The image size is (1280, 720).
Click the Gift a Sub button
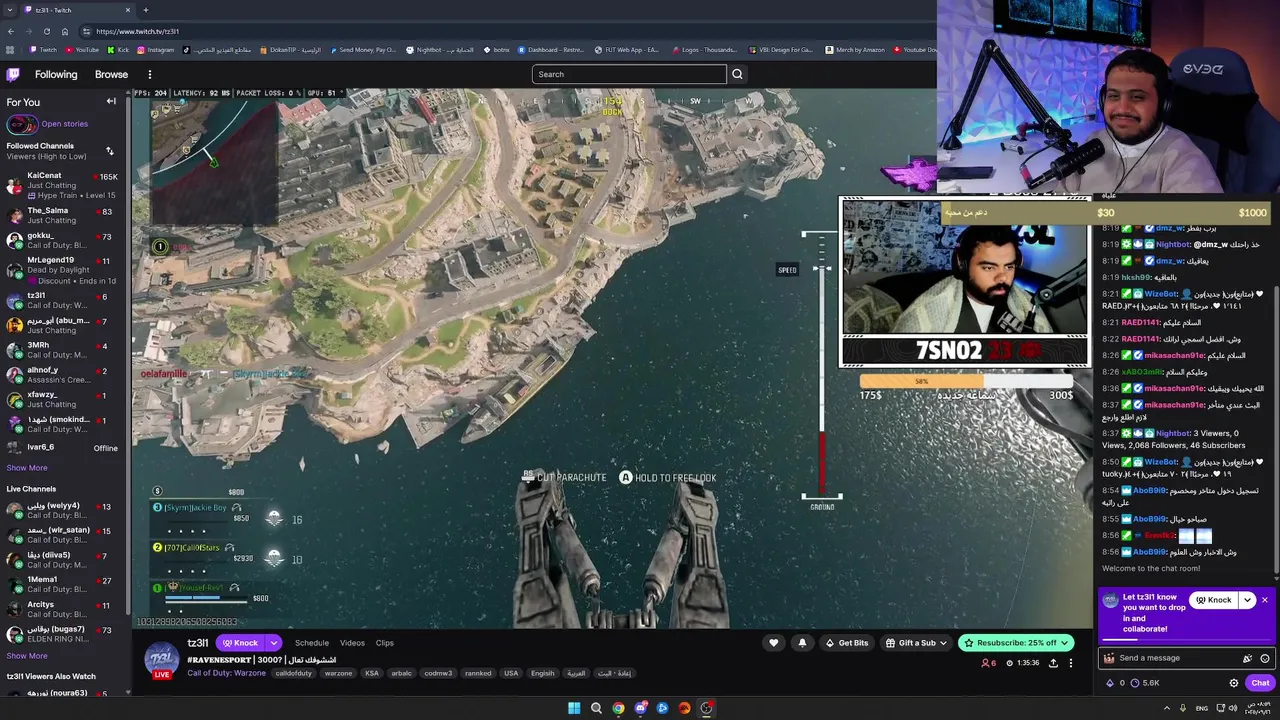(916, 643)
